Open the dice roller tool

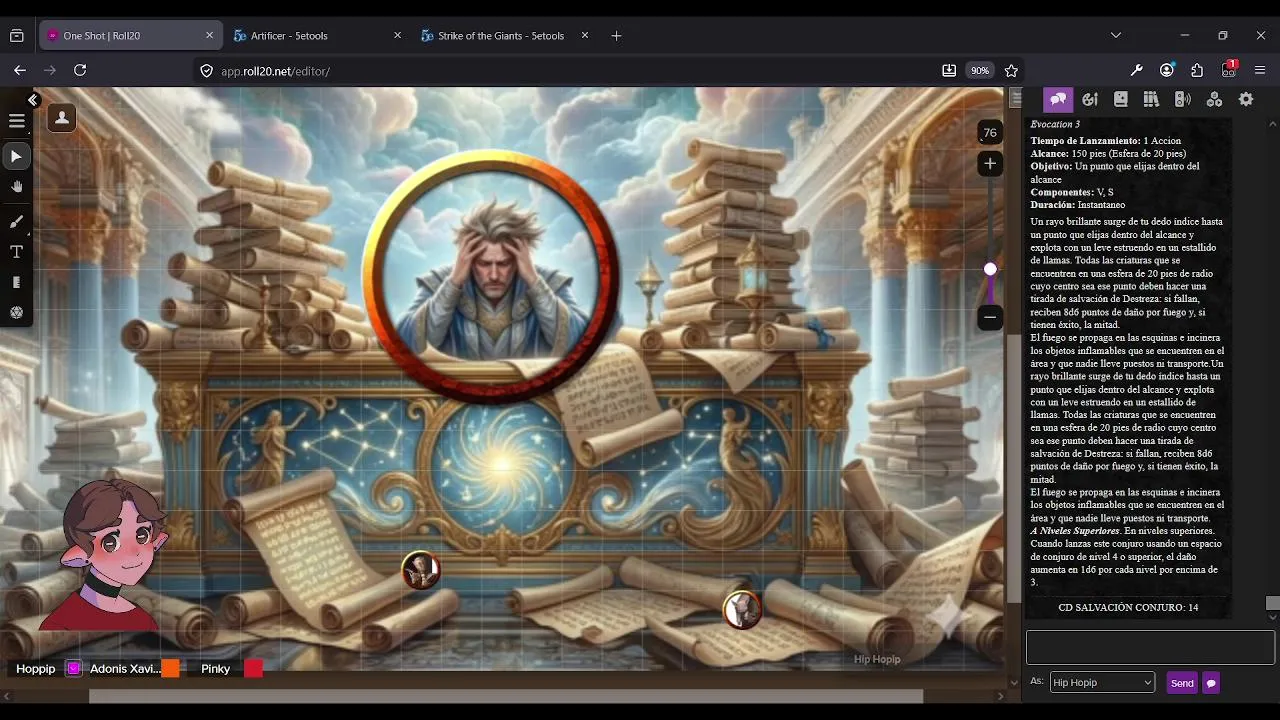(16, 313)
